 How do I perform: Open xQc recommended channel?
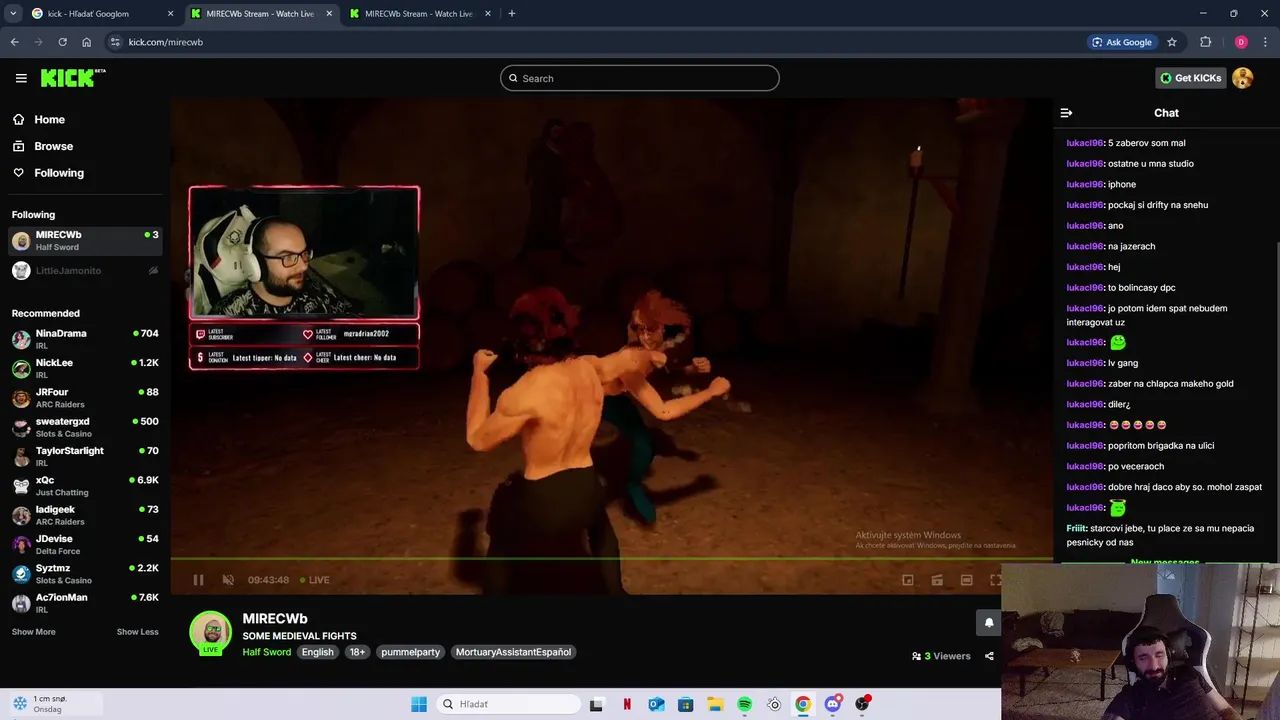tap(85, 486)
